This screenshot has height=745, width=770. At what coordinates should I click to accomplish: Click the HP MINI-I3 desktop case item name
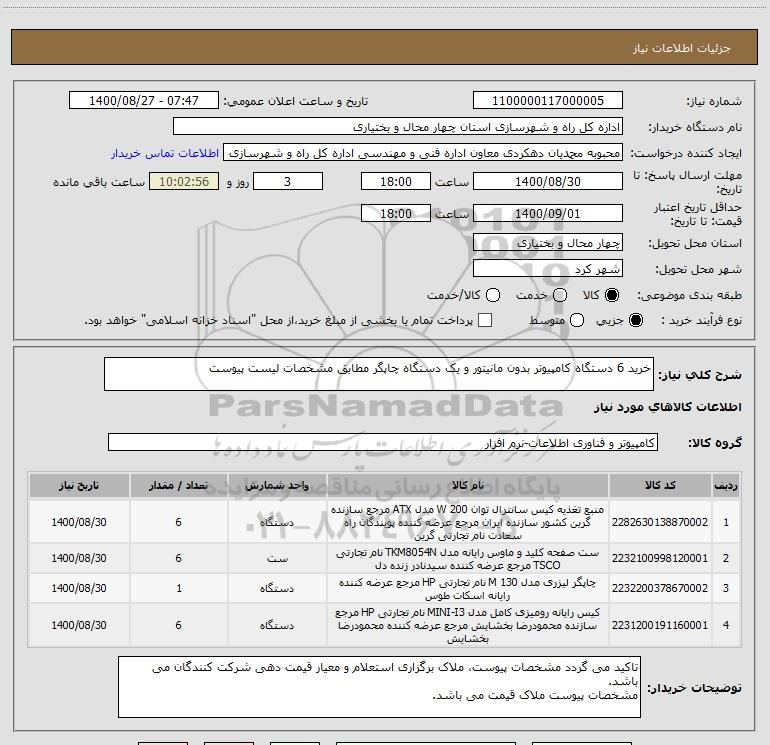[468, 625]
